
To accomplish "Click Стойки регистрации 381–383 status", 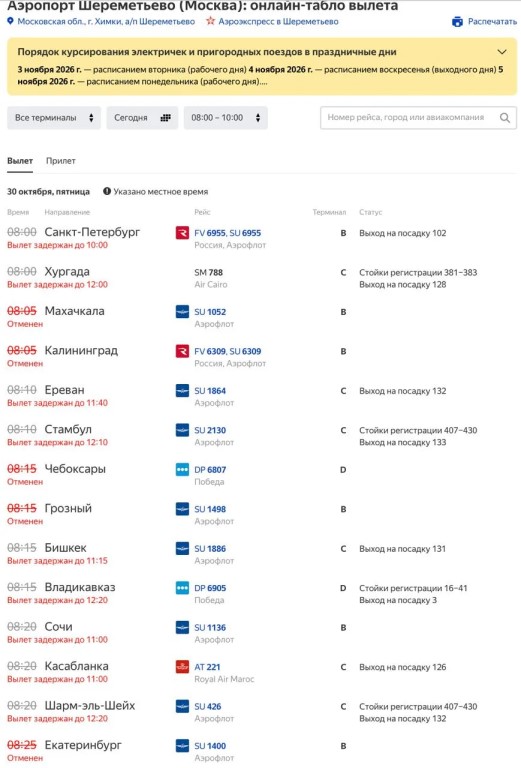I will click(x=418, y=272).
